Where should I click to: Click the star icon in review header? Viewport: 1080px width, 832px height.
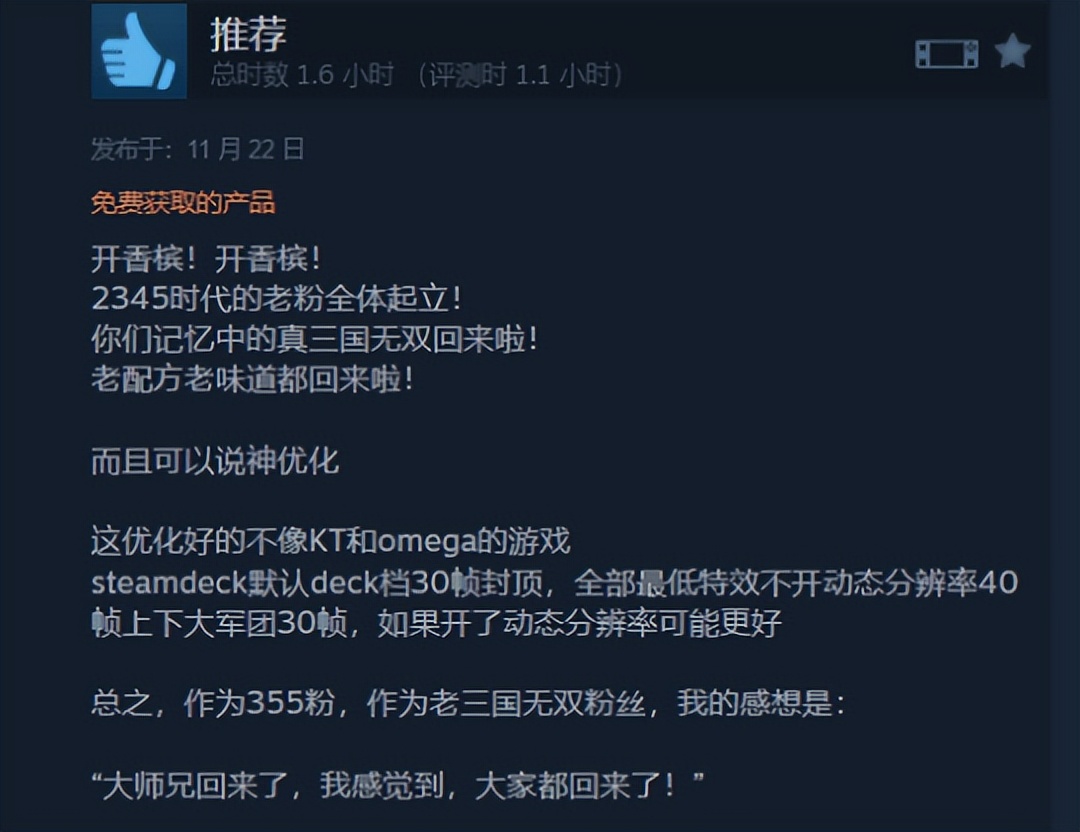click(1012, 52)
